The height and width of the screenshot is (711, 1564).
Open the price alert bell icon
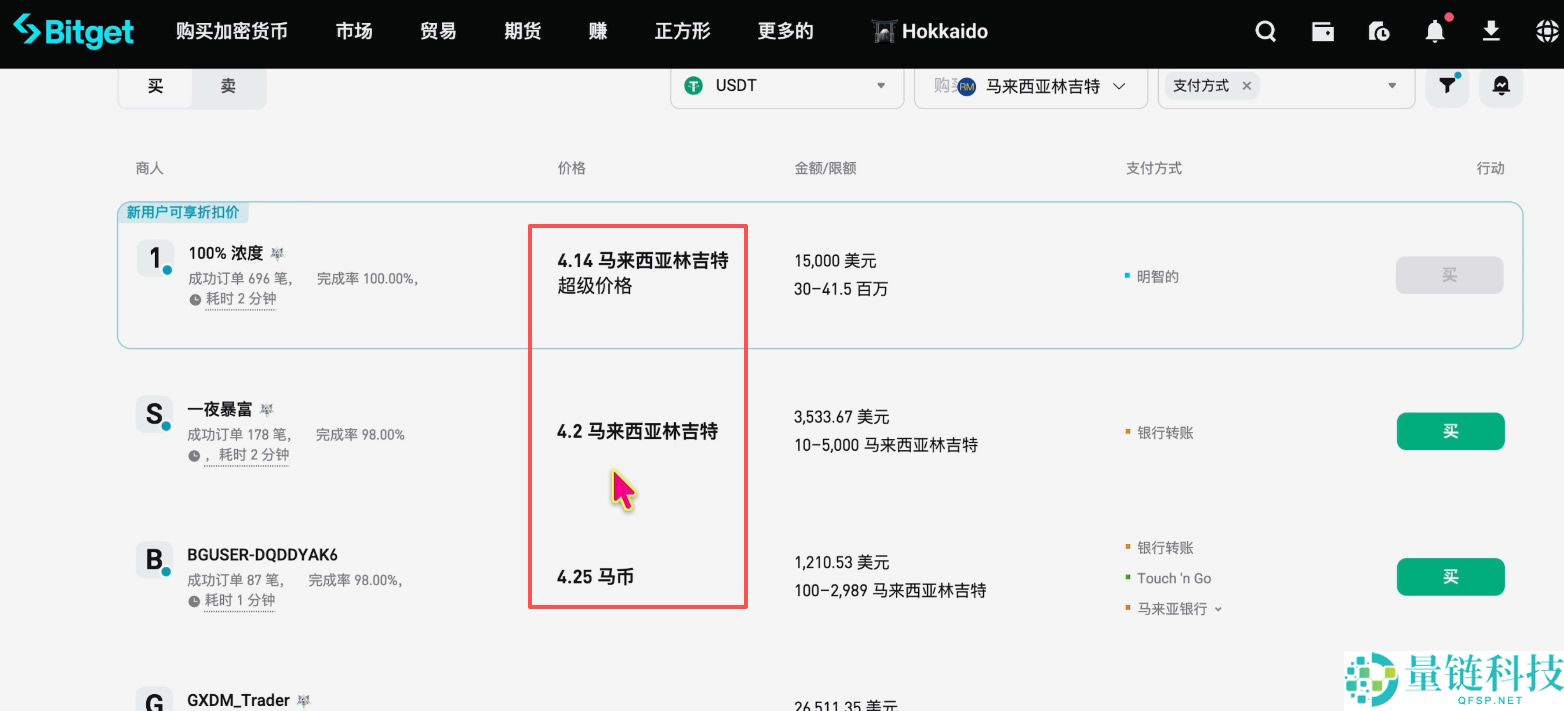(1500, 86)
